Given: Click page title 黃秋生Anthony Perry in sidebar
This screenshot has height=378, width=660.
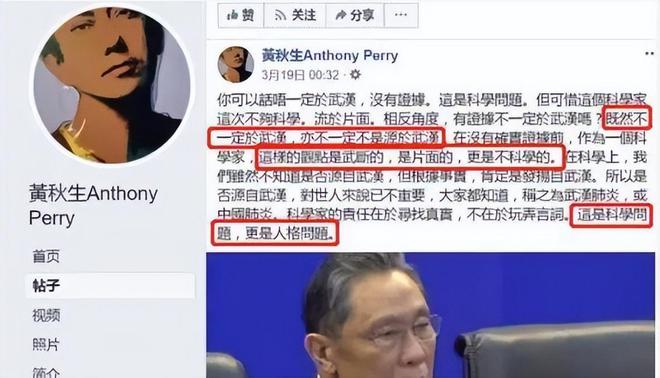Looking at the screenshot, I should coord(93,205).
